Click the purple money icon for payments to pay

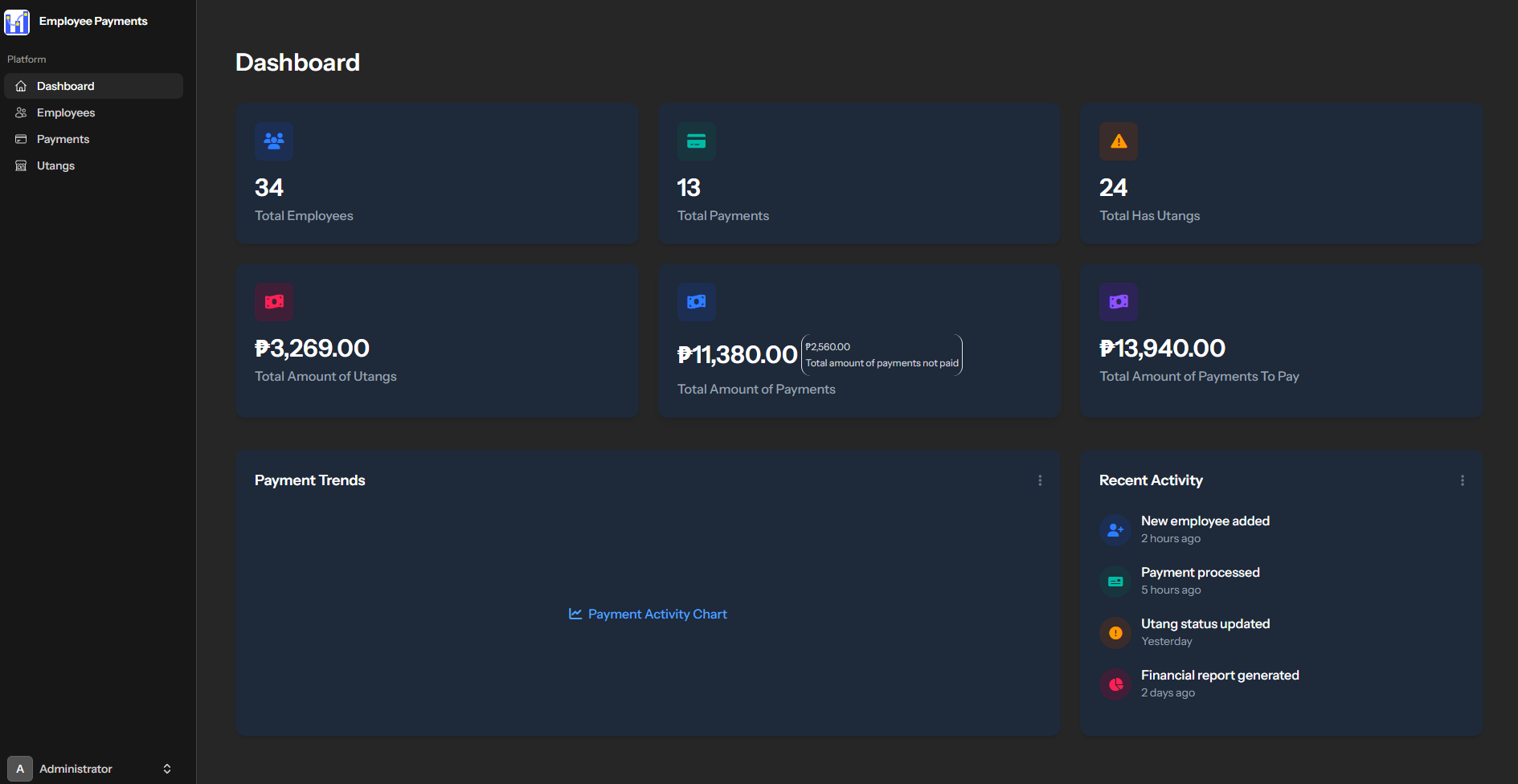tap(1118, 302)
